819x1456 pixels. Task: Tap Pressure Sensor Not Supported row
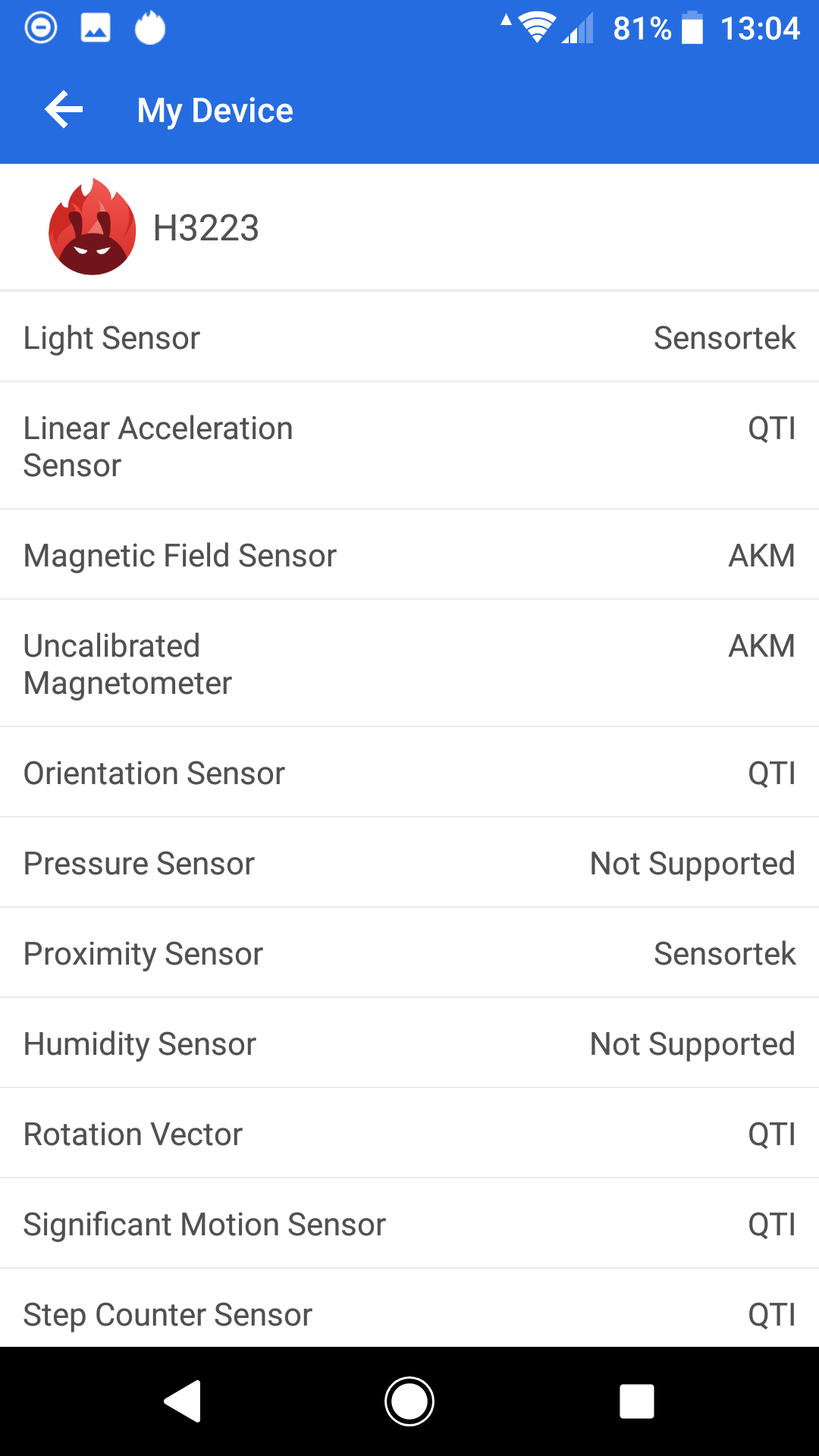tap(409, 863)
